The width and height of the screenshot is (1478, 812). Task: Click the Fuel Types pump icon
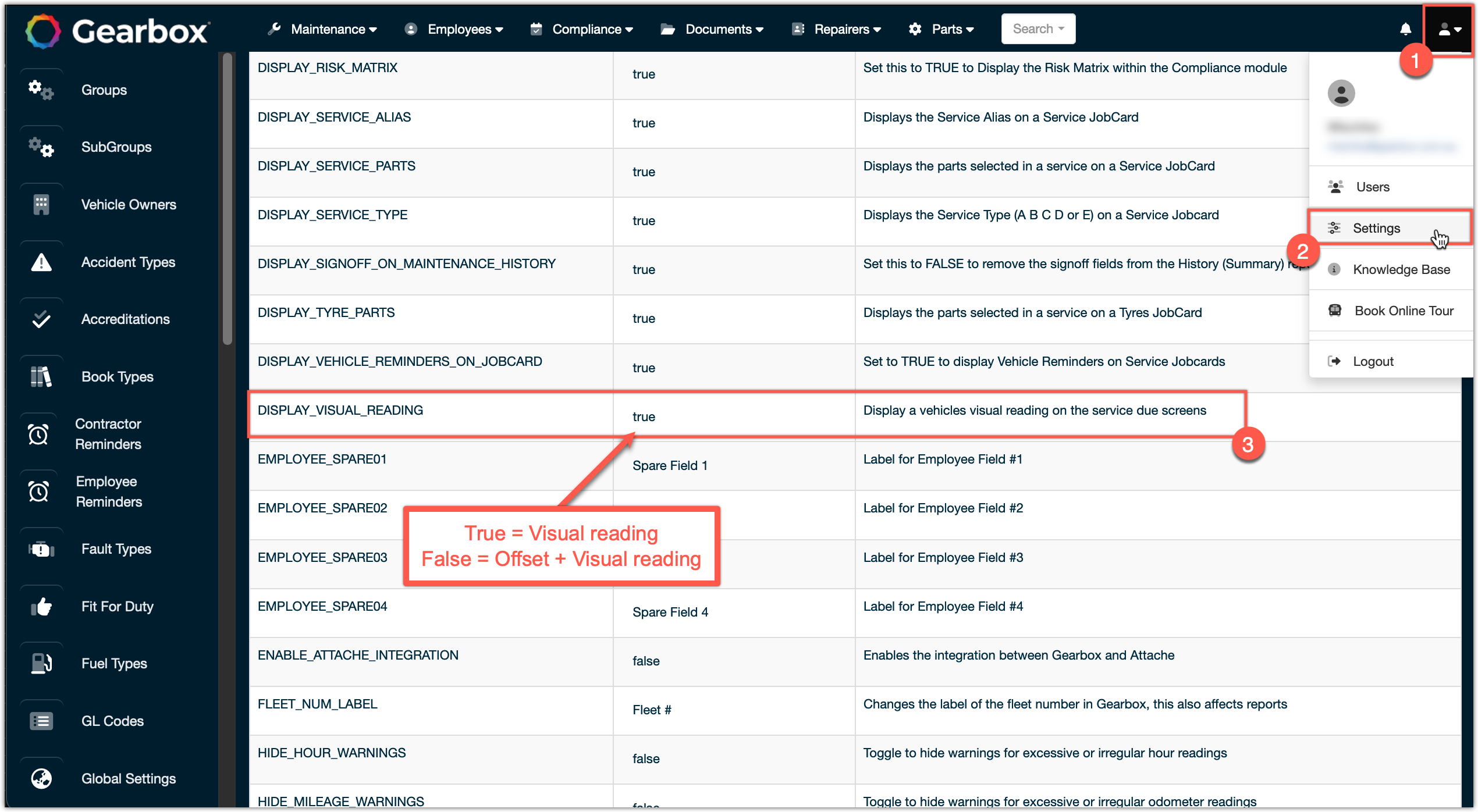[41, 664]
